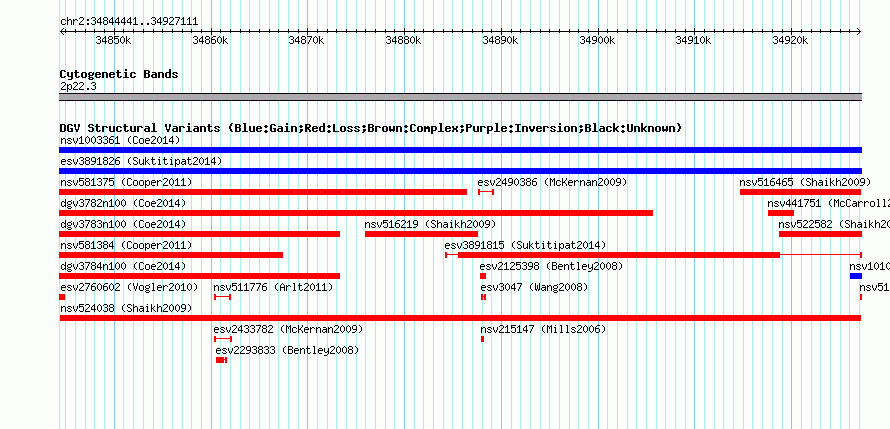This screenshot has height=429, width=890.
Task: Select the DGV Structural Variants track title
Action: tap(371, 128)
